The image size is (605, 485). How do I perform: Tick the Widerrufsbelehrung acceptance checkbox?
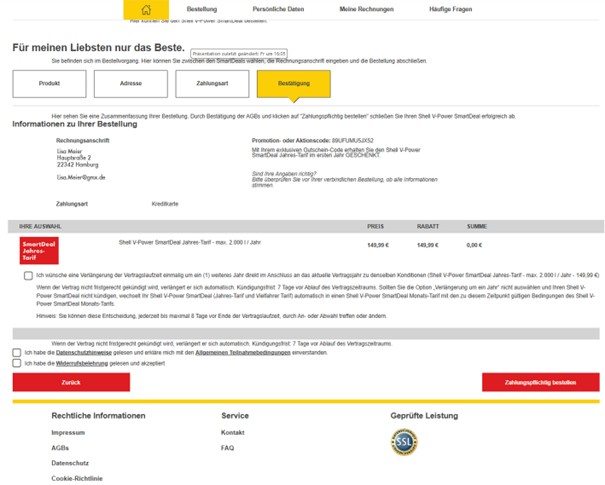coord(17,363)
